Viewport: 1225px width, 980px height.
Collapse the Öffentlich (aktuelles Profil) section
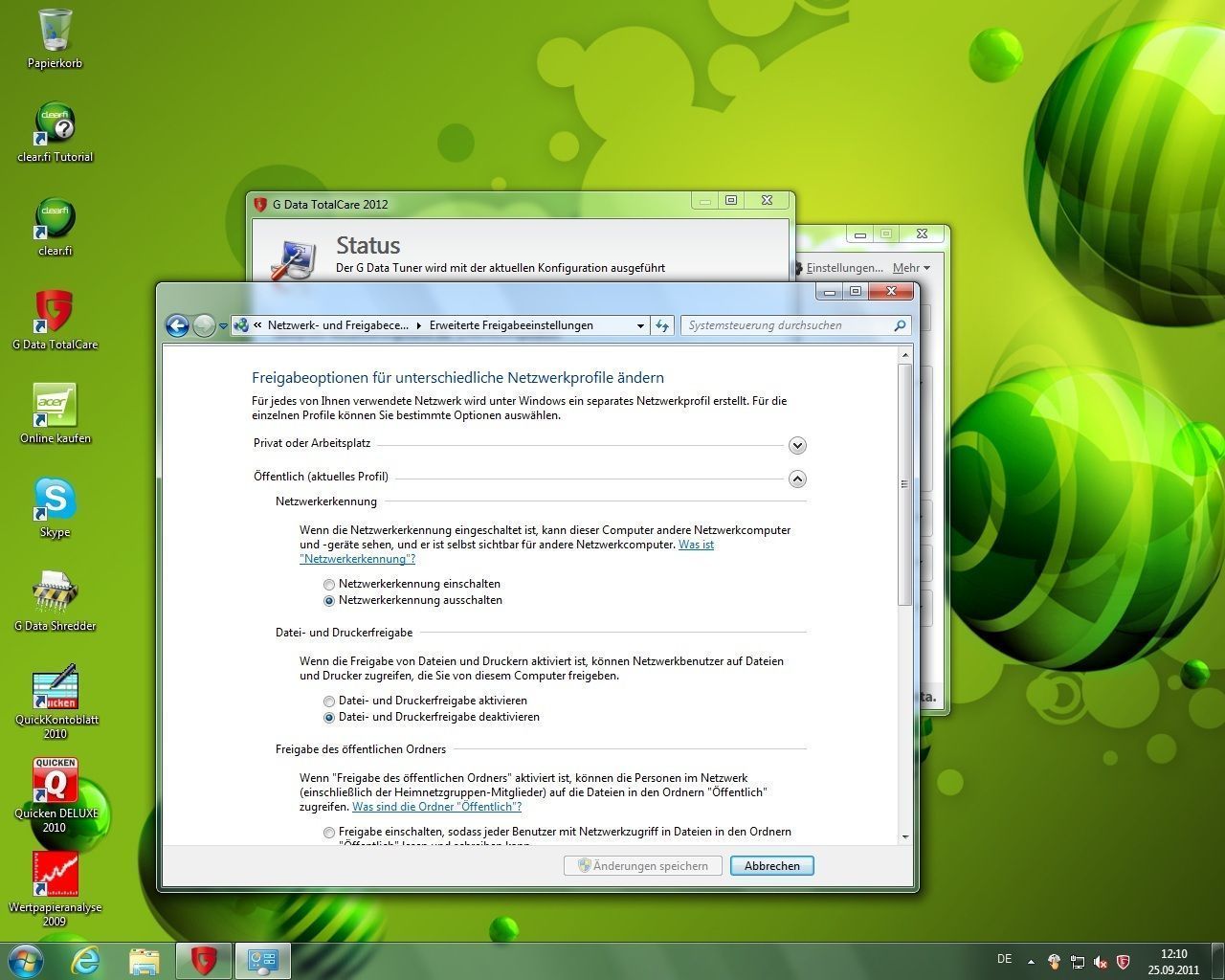coord(797,479)
